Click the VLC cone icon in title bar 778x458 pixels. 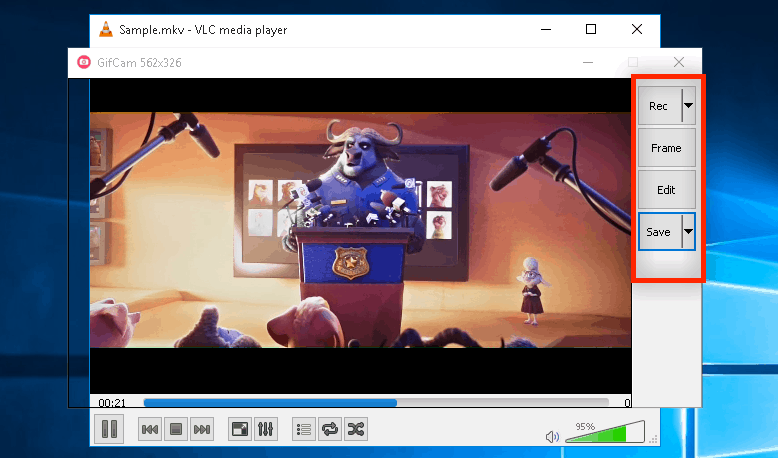(105, 30)
